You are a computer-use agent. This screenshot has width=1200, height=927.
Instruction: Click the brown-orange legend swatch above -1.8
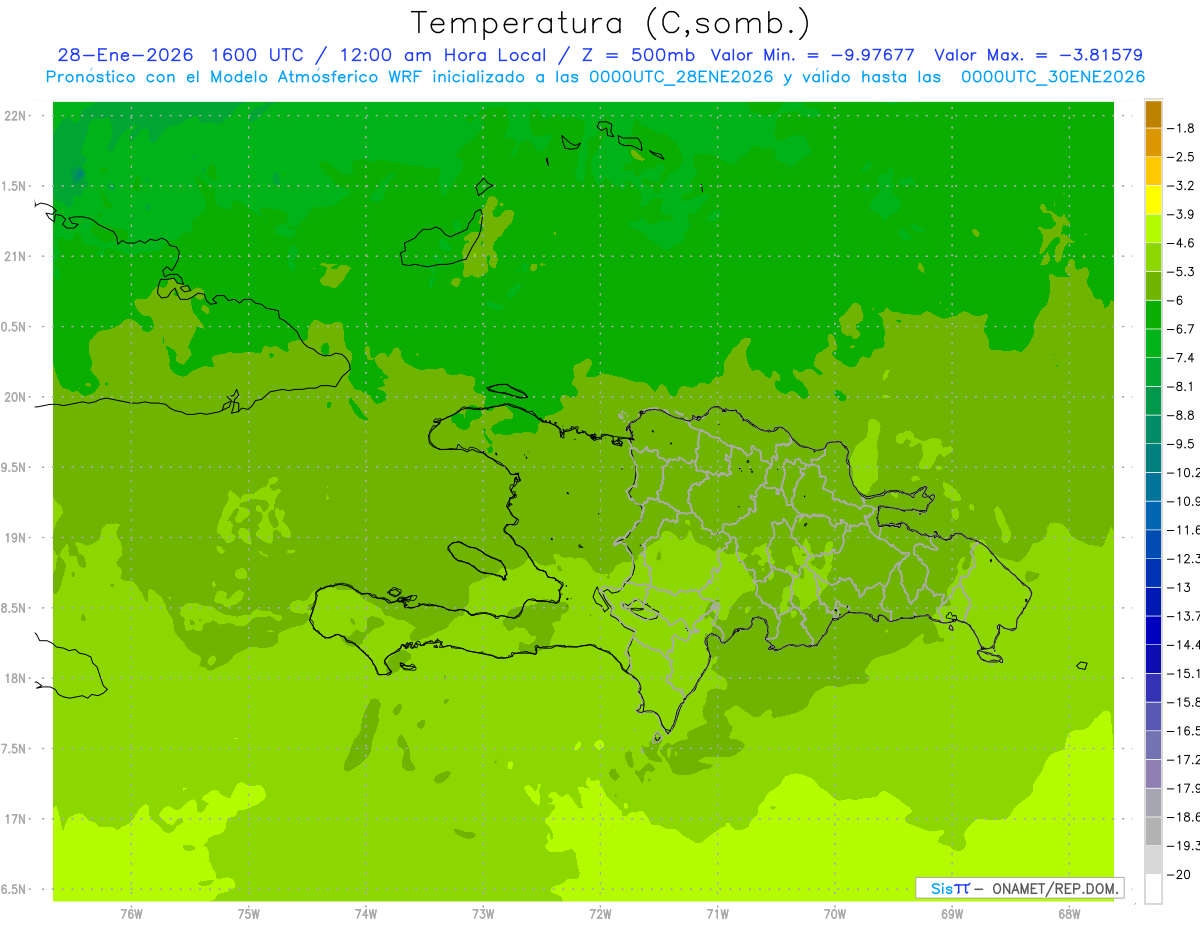pos(1153,115)
